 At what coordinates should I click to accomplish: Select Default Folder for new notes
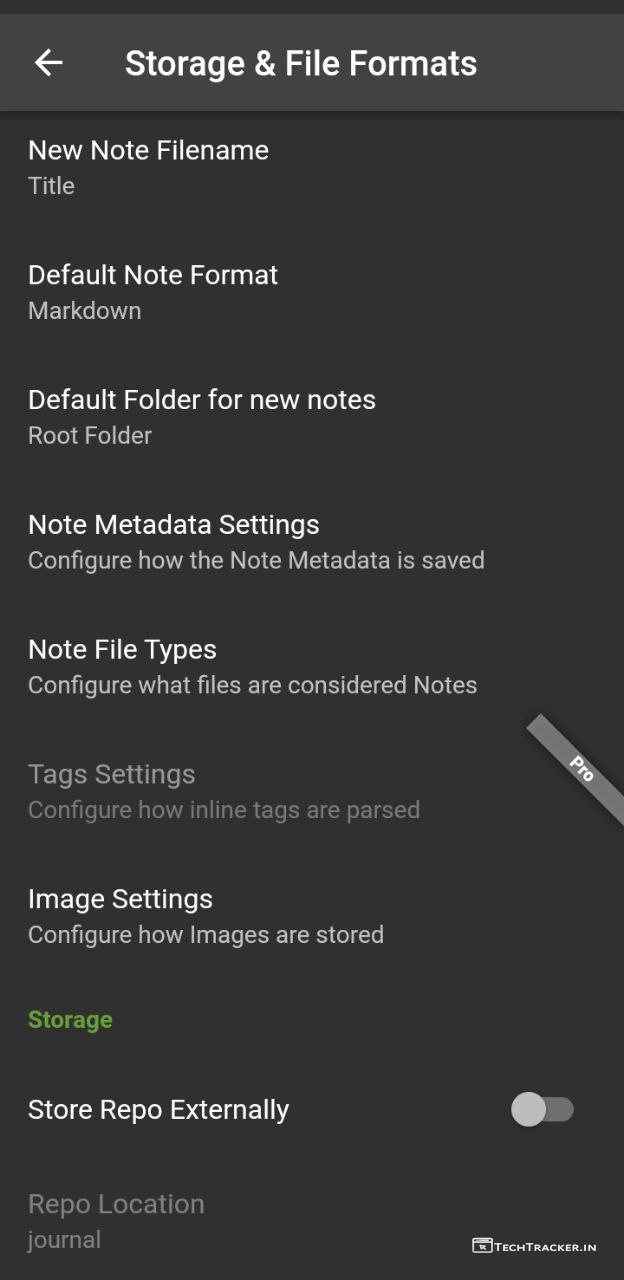[202, 400]
